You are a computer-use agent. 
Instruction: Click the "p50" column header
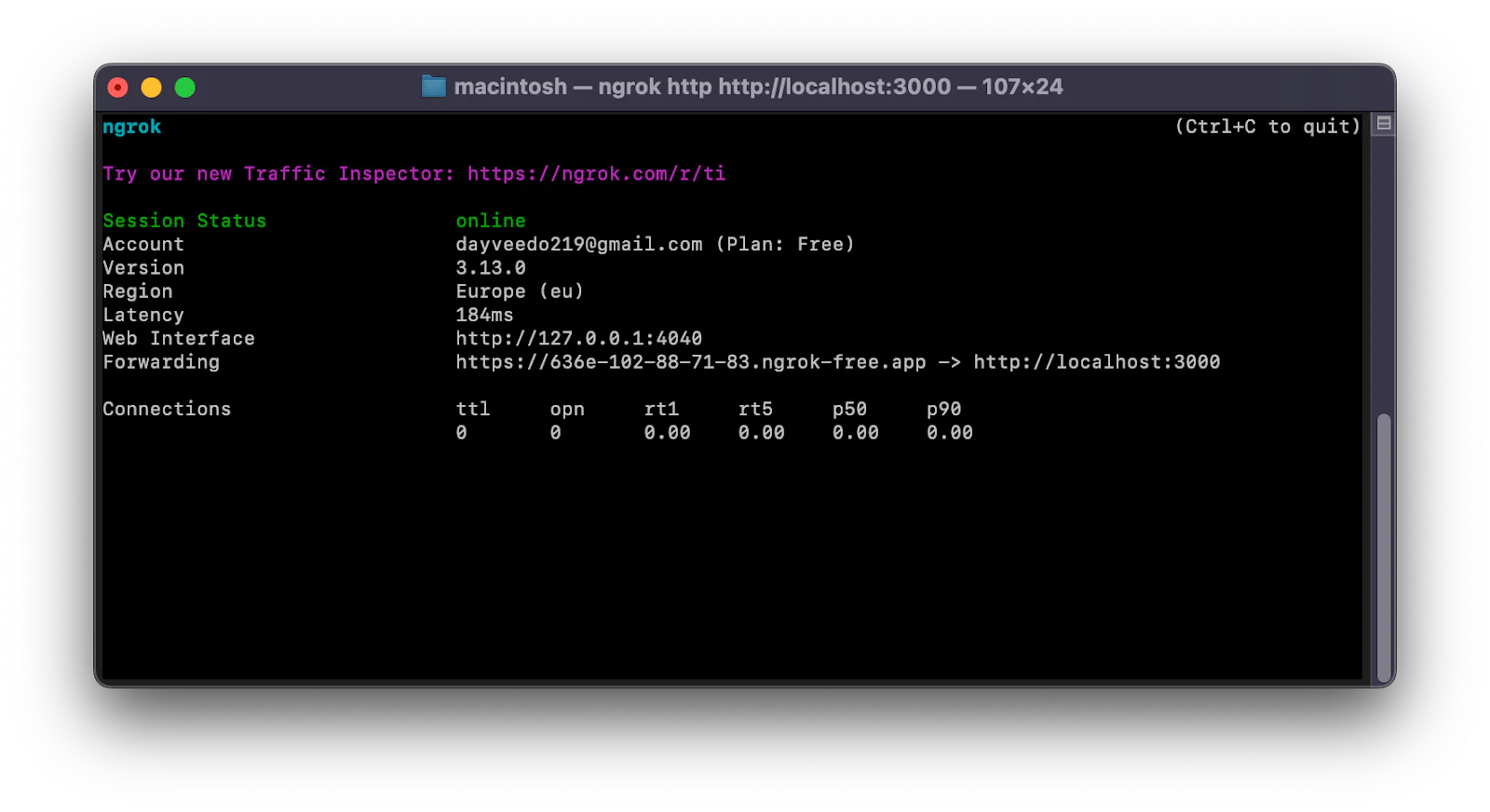(x=849, y=410)
